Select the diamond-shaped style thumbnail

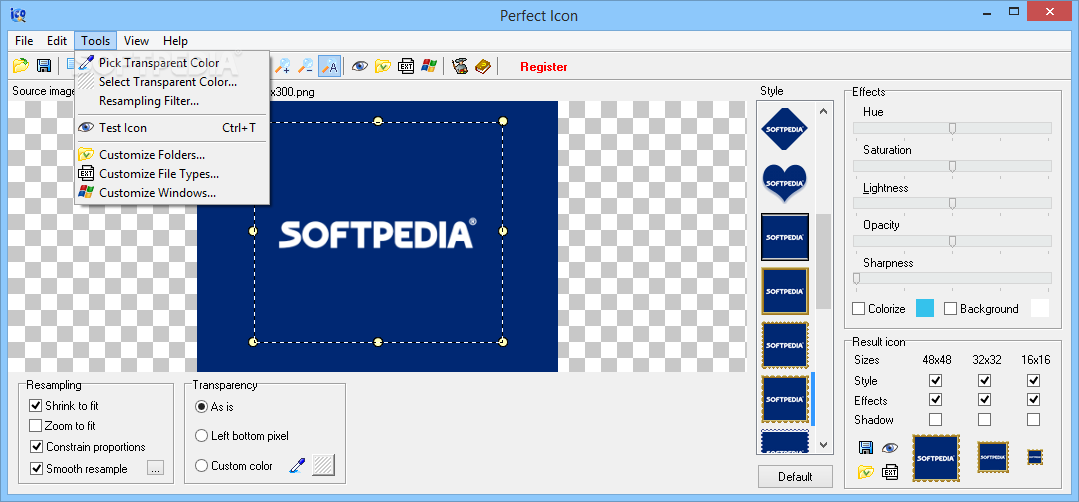(x=785, y=129)
